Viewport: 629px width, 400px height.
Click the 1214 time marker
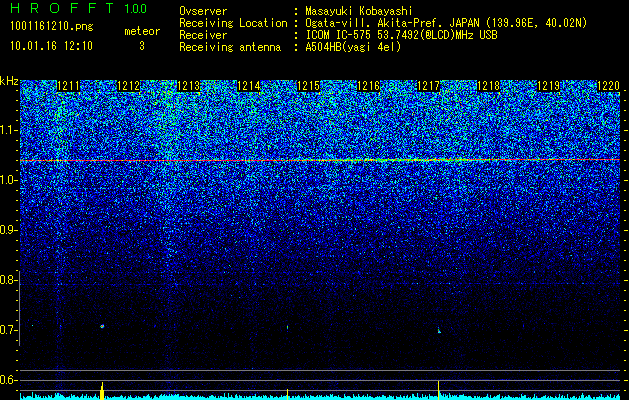coord(249,86)
